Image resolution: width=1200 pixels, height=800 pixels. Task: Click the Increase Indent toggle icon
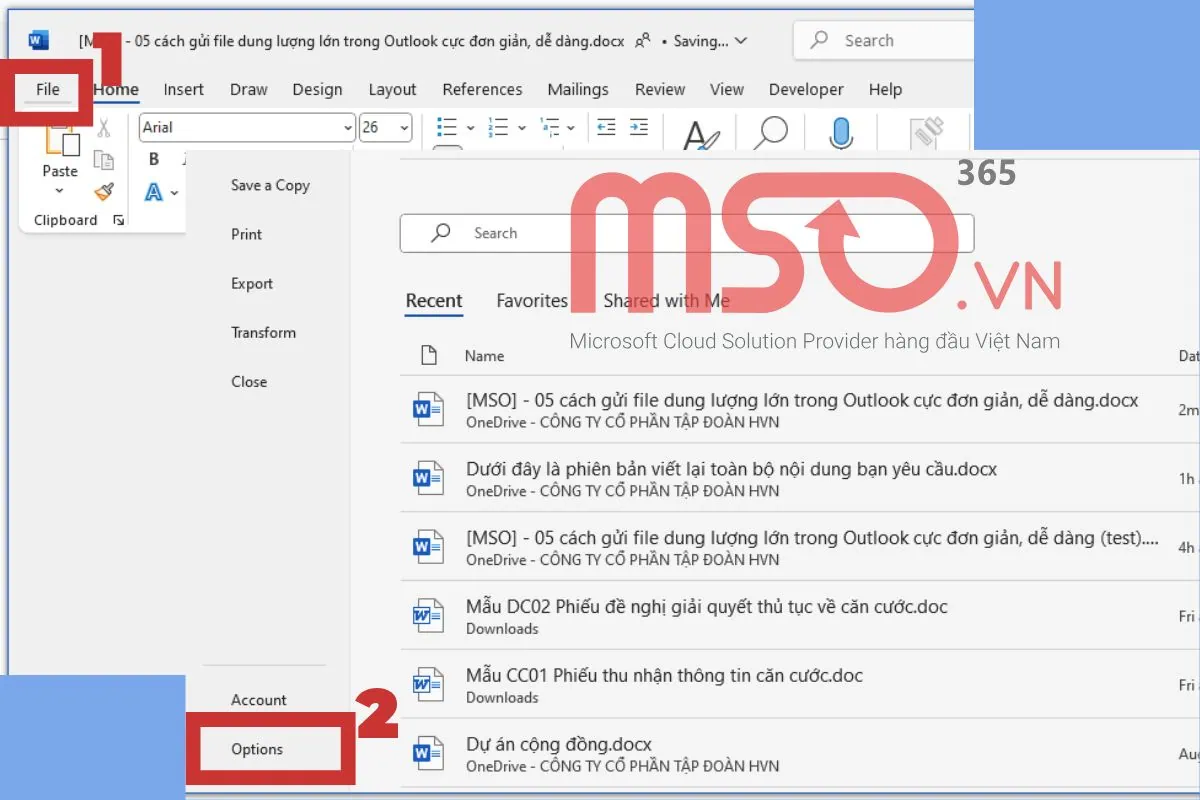coord(640,127)
